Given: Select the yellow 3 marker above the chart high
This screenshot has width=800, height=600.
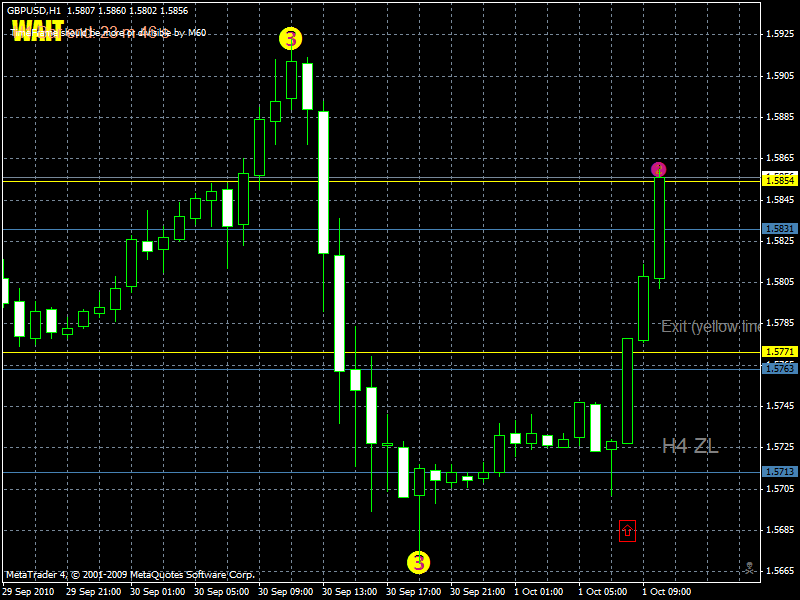Looking at the screenshot, I should (291, 38).
